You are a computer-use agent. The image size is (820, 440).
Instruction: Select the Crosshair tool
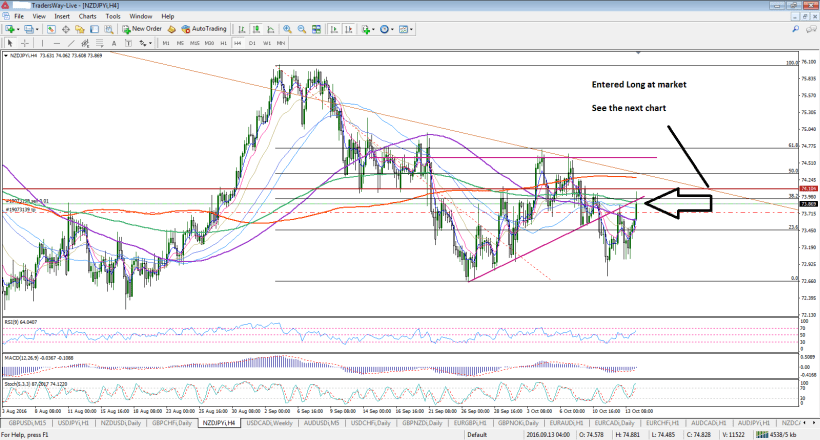(24, 44)
